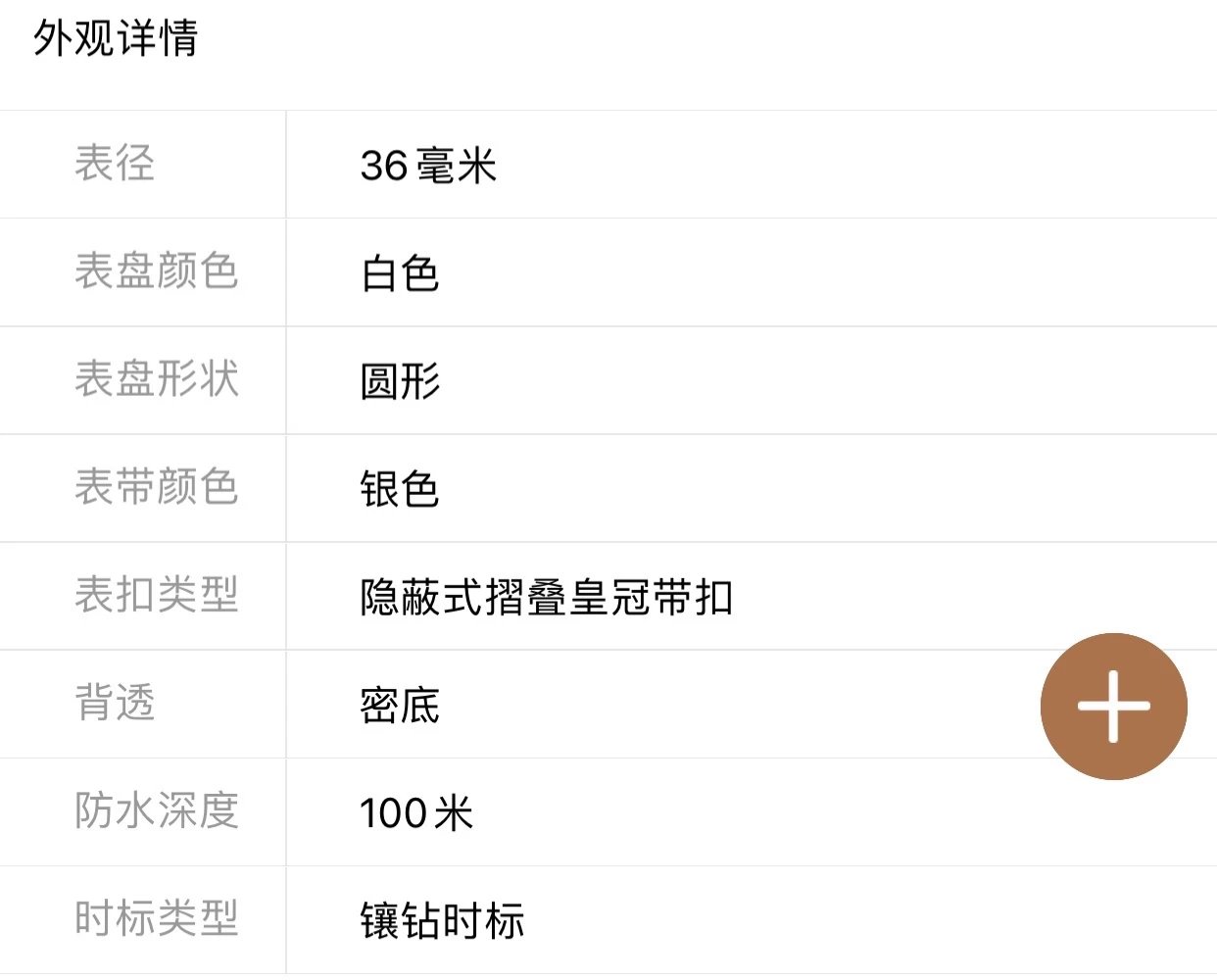
Task: Select the 时标类型 row label
Action: point(157,918)
